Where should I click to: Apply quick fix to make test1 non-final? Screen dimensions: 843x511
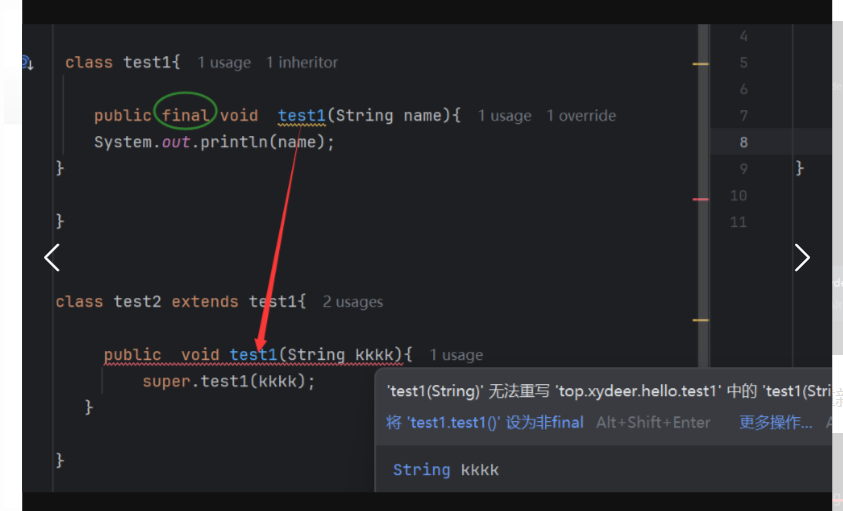[x=485, y=422]
